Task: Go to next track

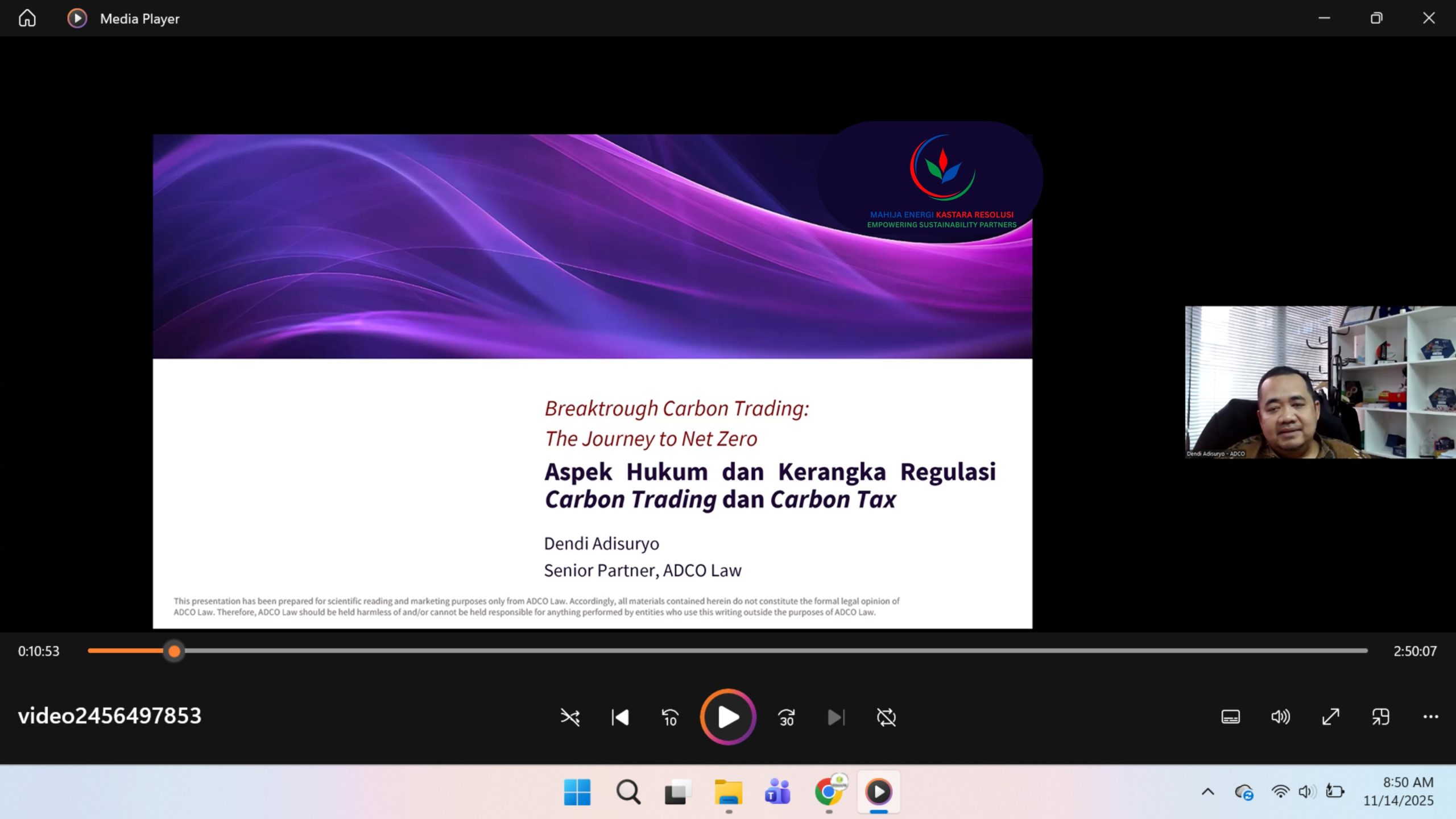Action: [835, 717]
